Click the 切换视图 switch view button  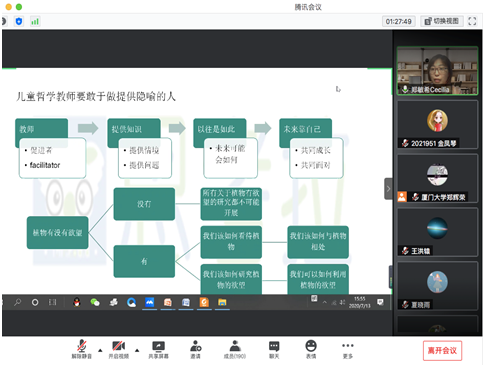pos(441,21)
